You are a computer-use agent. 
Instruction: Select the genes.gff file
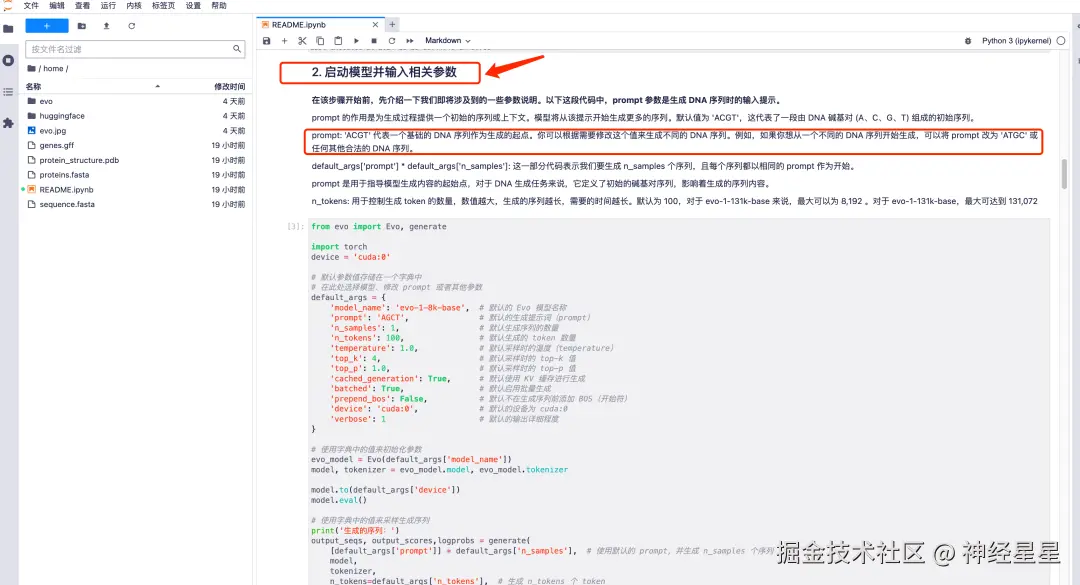coord(136,145)
